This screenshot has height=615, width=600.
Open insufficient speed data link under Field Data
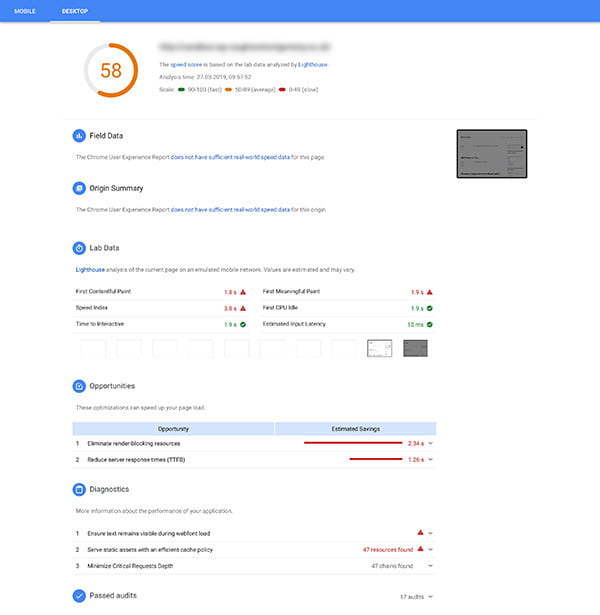[x=230, y=157]
